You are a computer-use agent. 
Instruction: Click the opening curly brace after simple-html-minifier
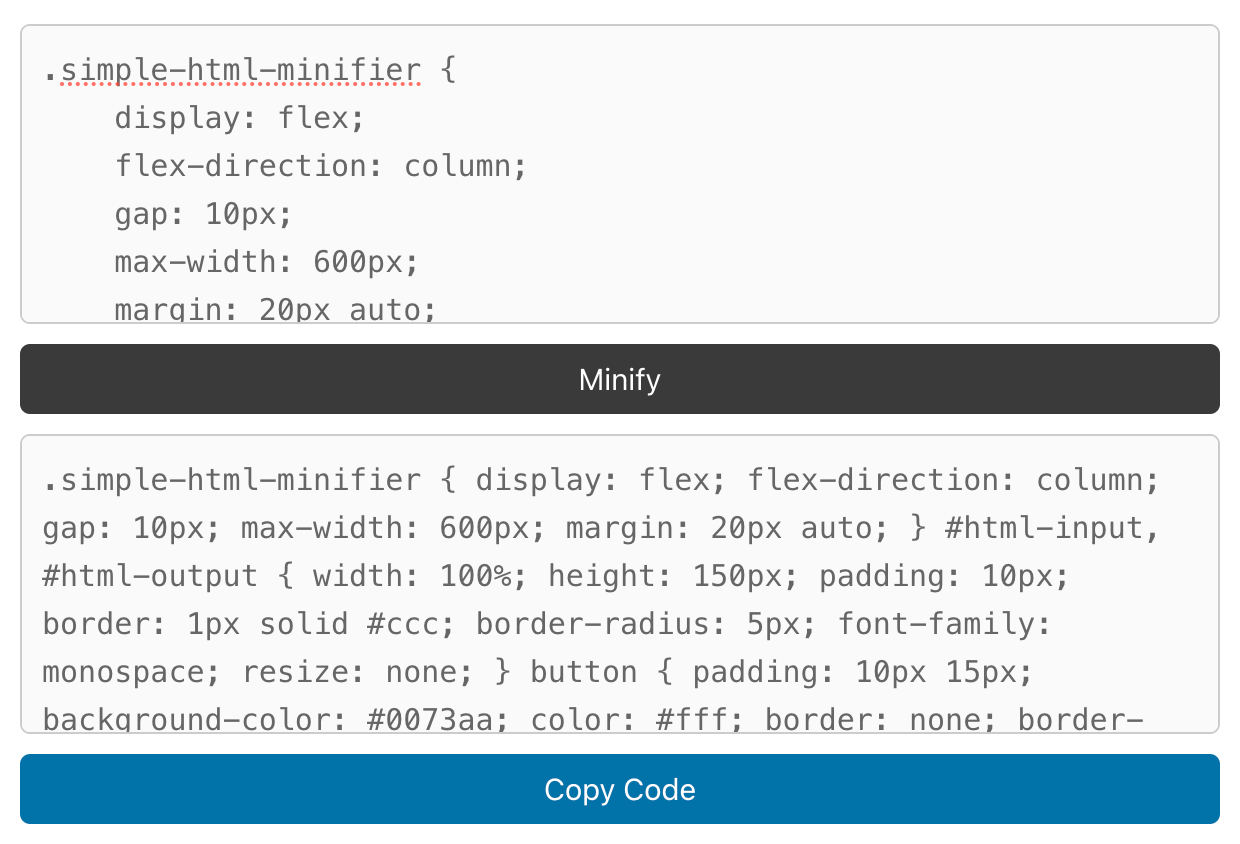[448, 70]
